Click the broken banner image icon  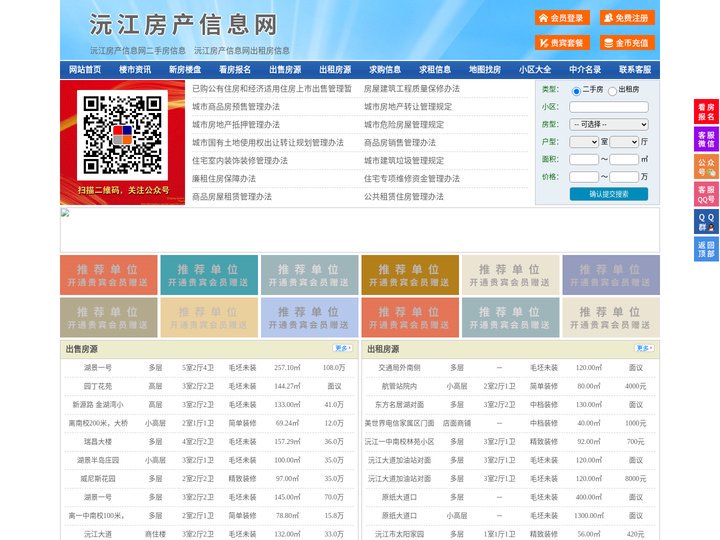click(x=65, y=213)
